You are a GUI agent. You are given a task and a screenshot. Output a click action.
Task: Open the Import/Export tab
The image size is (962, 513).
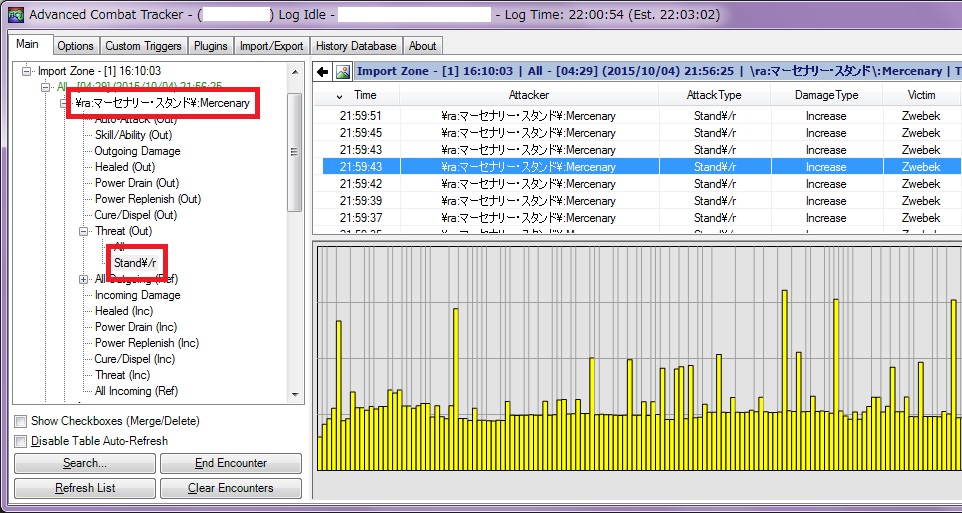[271, 46]
